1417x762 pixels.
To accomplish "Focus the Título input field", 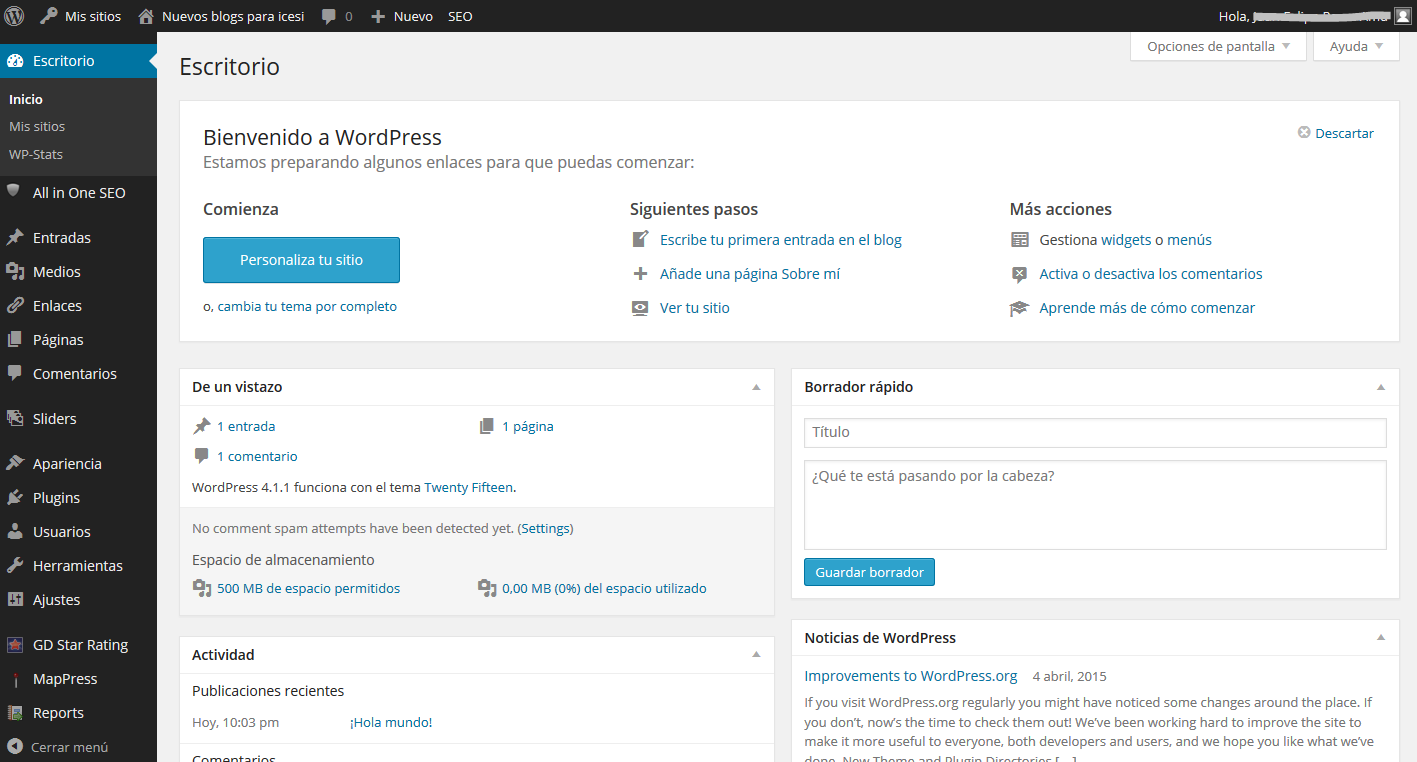I will coord(1095,432).
